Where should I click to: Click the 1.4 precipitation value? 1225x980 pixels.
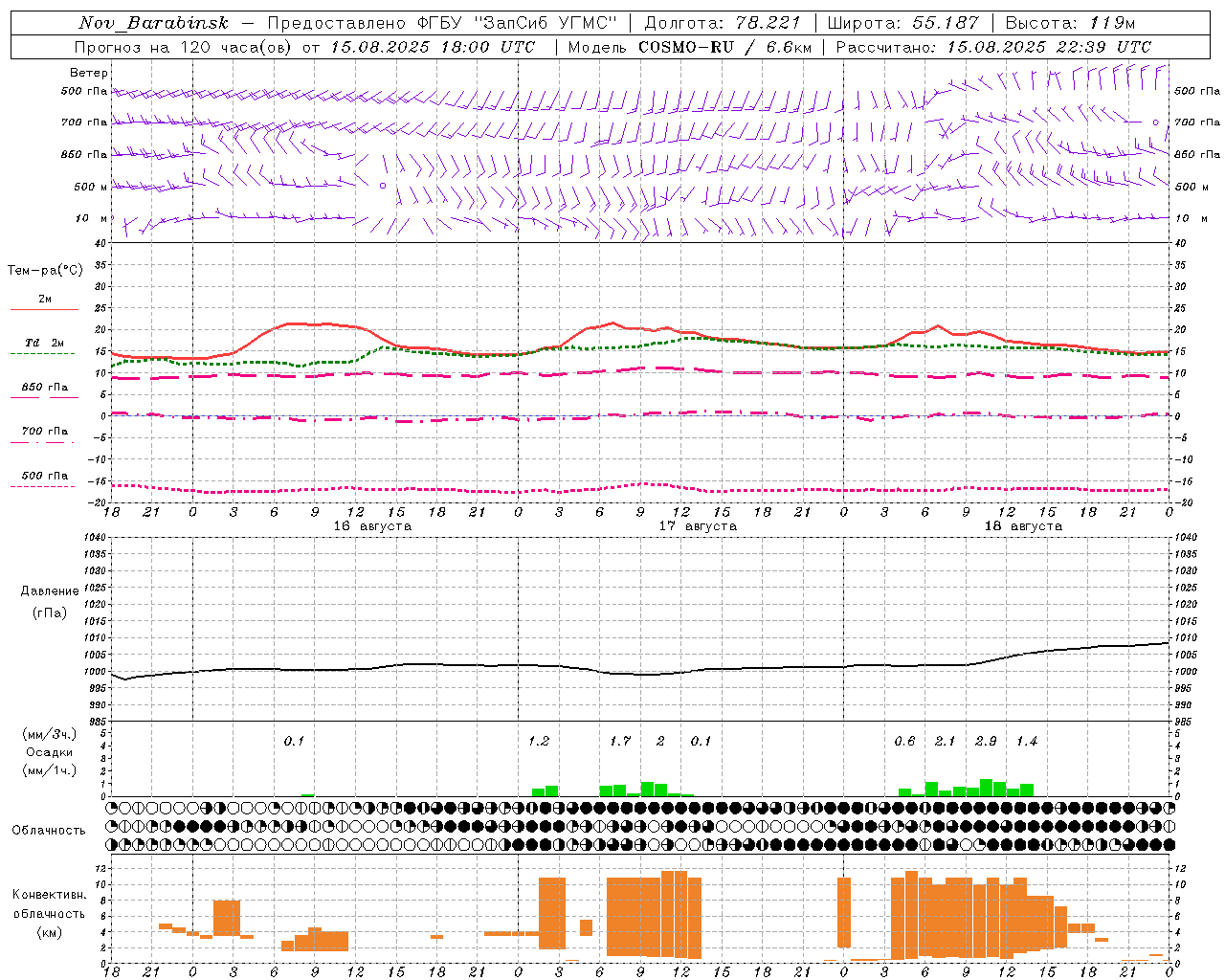[x=1027, y=741]
